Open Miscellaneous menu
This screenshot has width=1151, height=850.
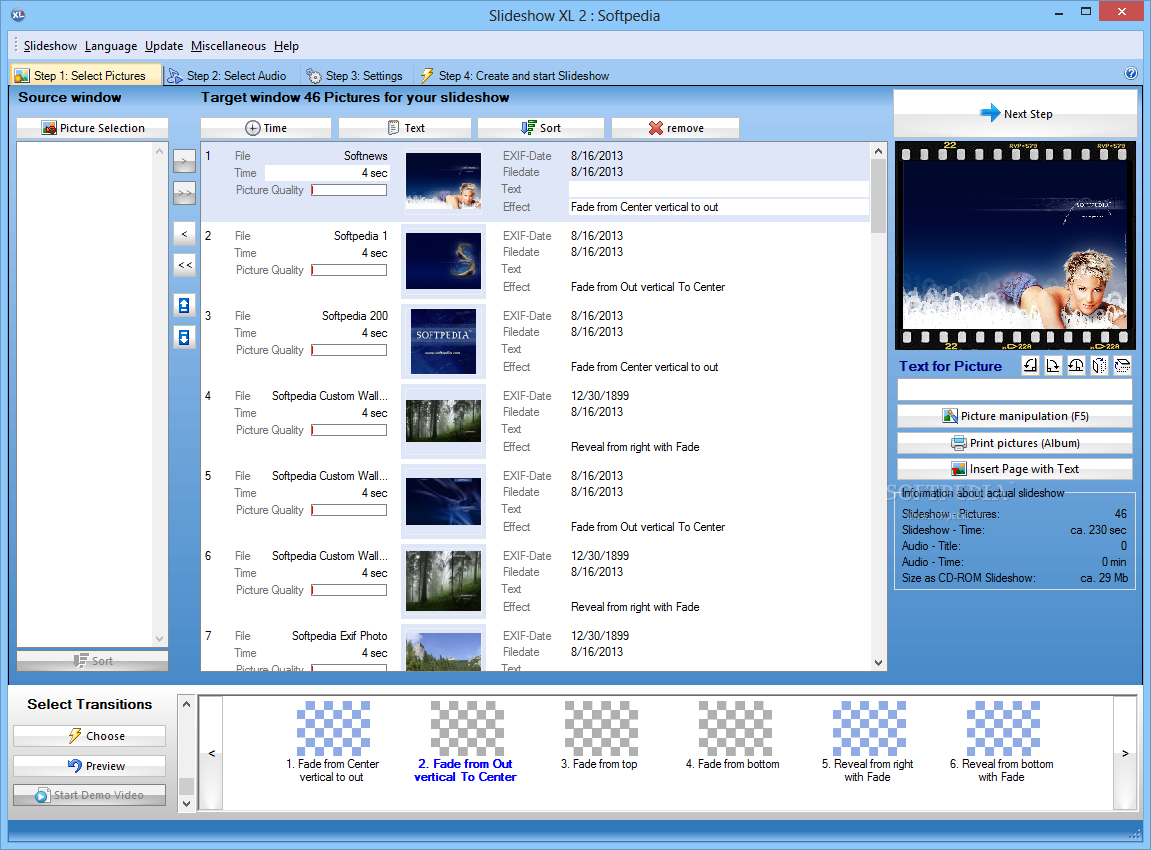point(228,46)
